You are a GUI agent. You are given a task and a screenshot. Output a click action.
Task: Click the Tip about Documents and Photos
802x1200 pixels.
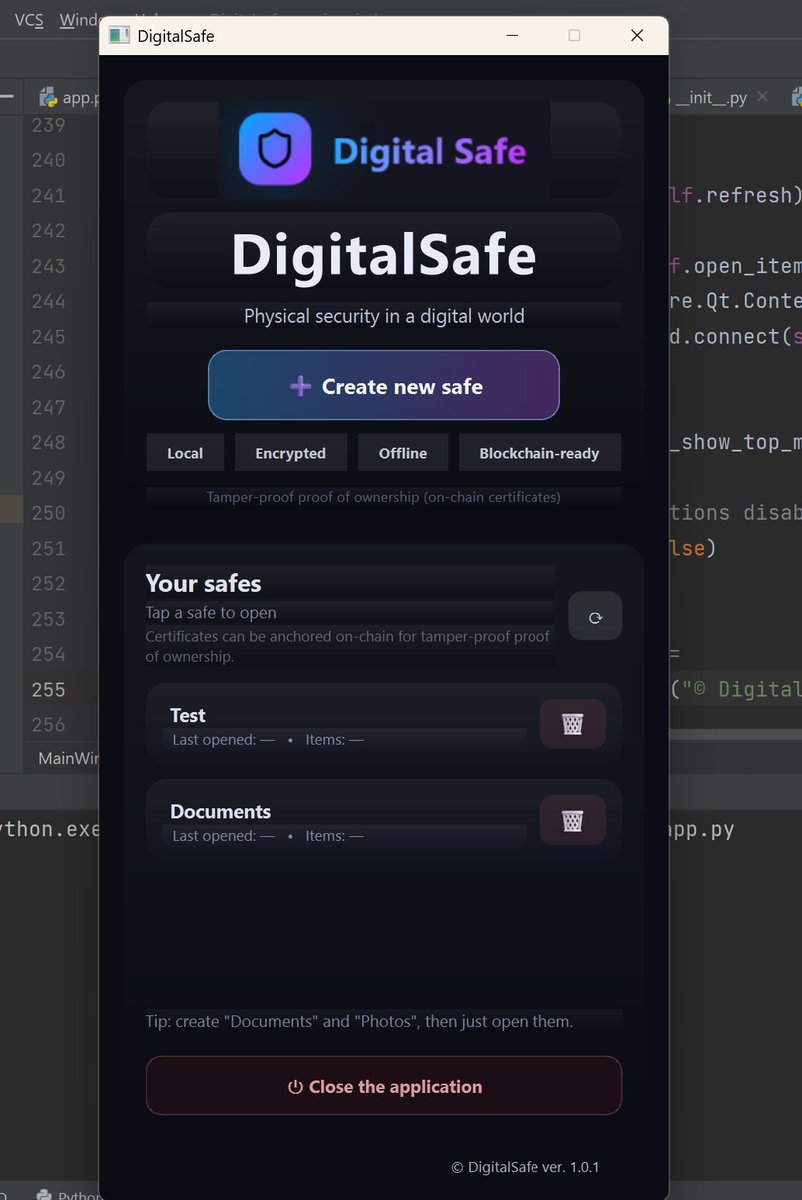(x=360, y=1022)
